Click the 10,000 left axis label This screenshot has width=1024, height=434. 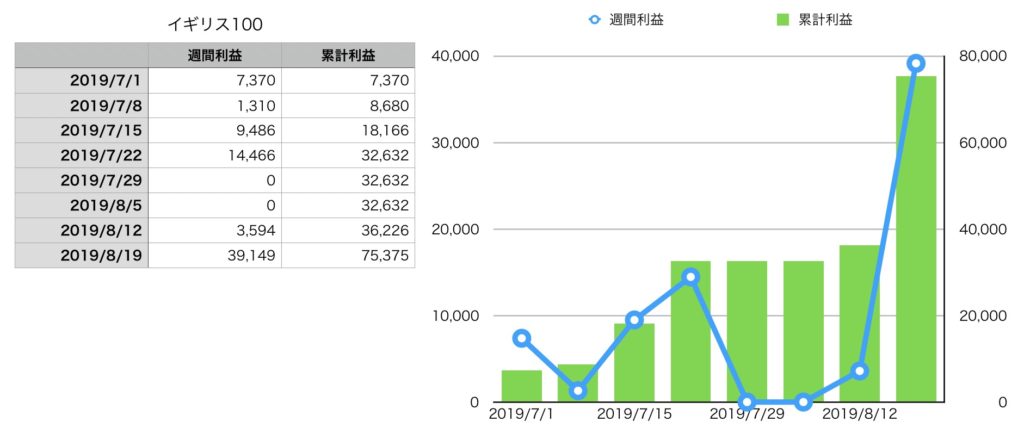tap(456, 317)
